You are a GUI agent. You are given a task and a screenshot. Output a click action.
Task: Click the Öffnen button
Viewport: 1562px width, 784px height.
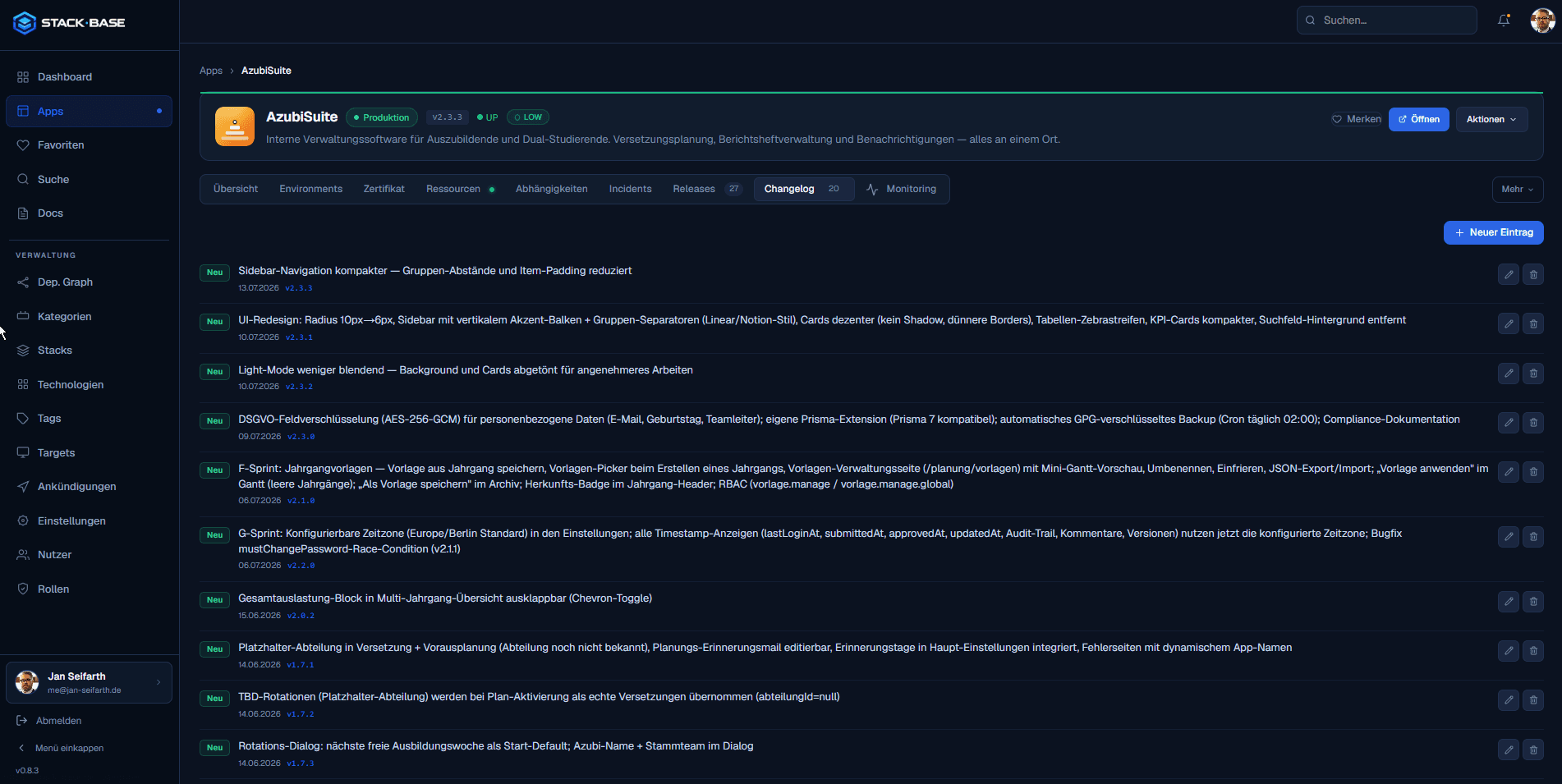[x=1419, y=119]
